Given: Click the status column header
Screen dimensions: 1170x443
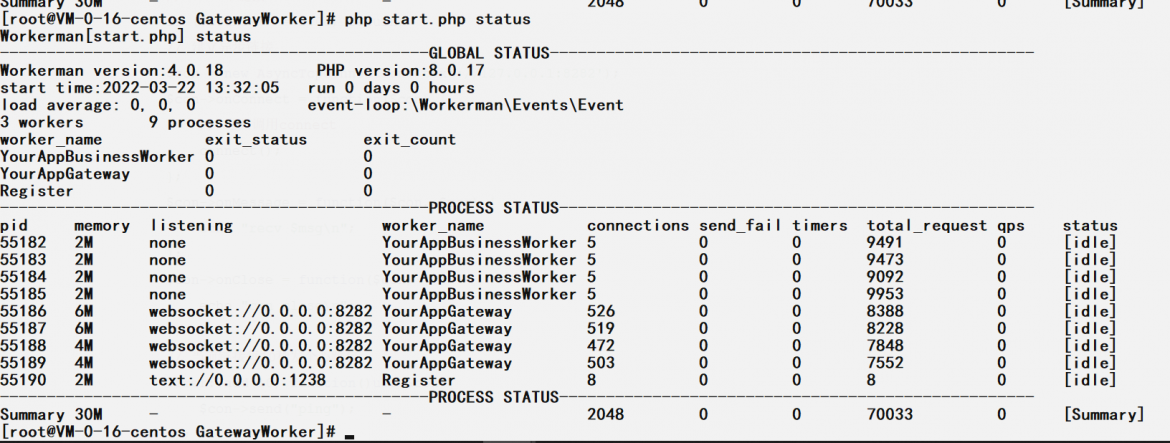Looking at the screenshot, I should click(1090, 225).
